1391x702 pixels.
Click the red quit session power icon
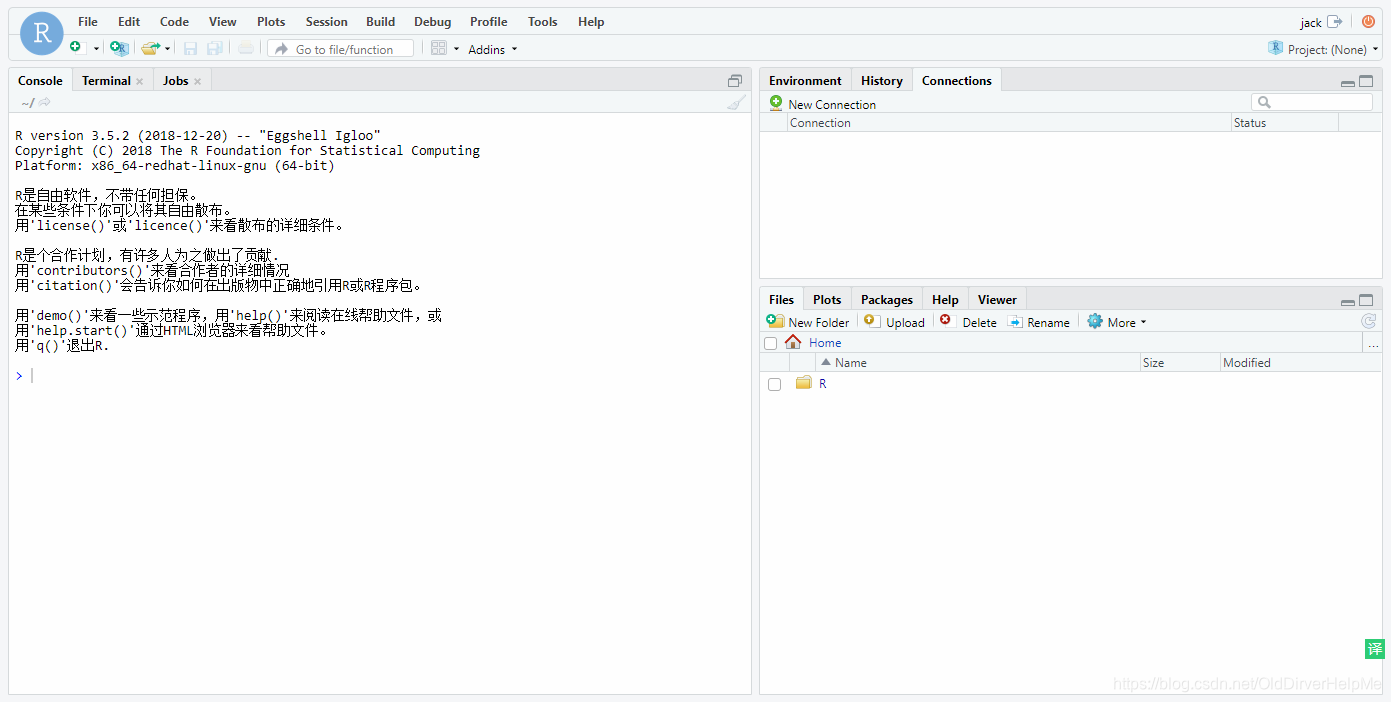coord(1369,21)
